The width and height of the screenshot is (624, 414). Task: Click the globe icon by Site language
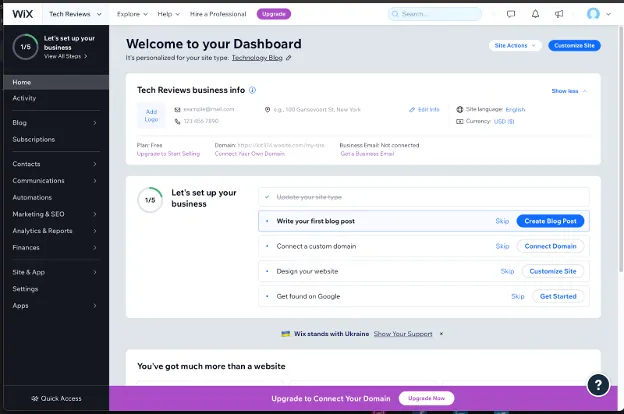[460, 109]
